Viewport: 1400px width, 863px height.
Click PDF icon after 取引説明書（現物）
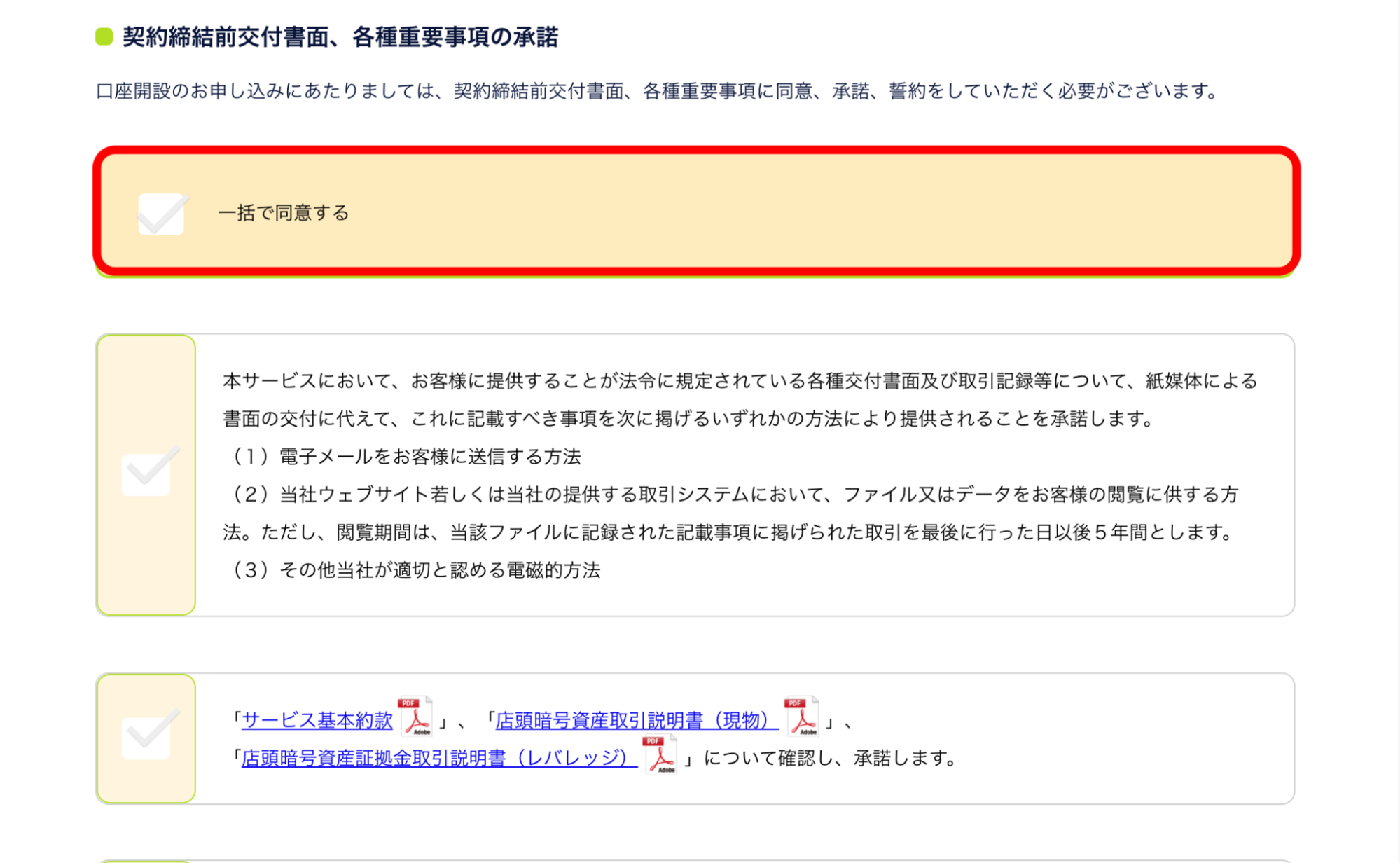tap(802, 717)
